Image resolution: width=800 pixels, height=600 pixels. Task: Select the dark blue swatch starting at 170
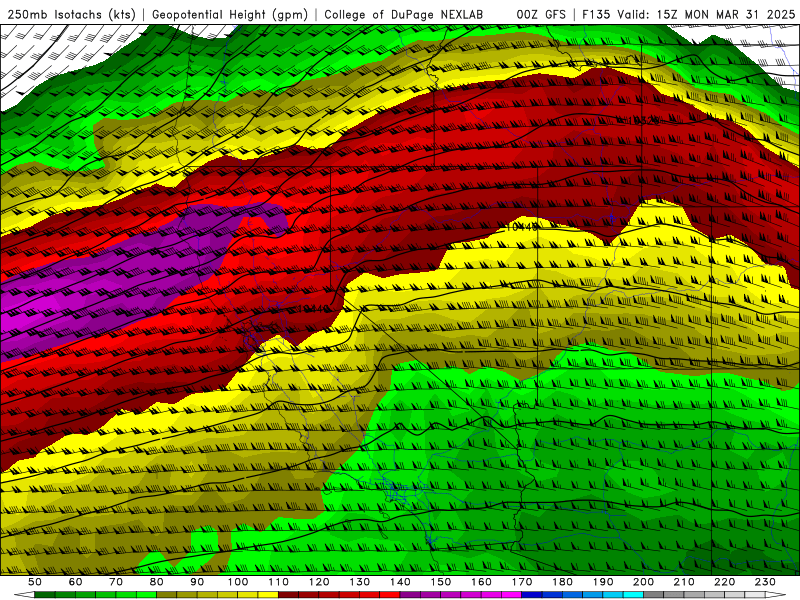coord(532,594)
